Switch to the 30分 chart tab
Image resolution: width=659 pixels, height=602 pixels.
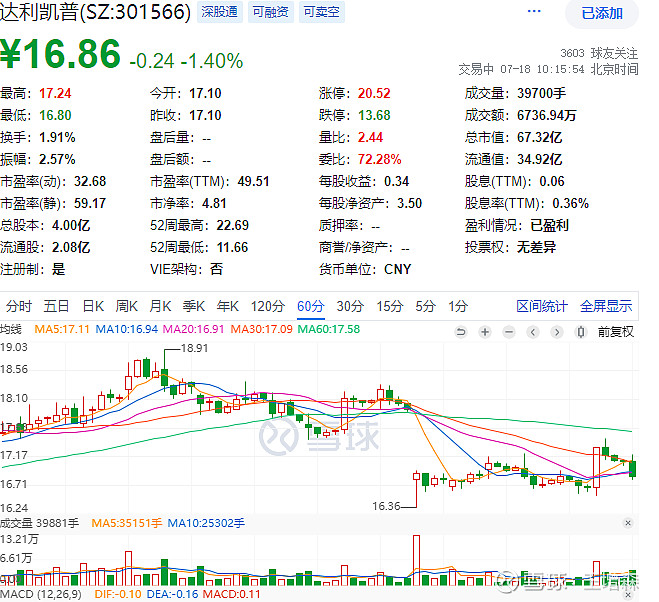tap(350, 306)
